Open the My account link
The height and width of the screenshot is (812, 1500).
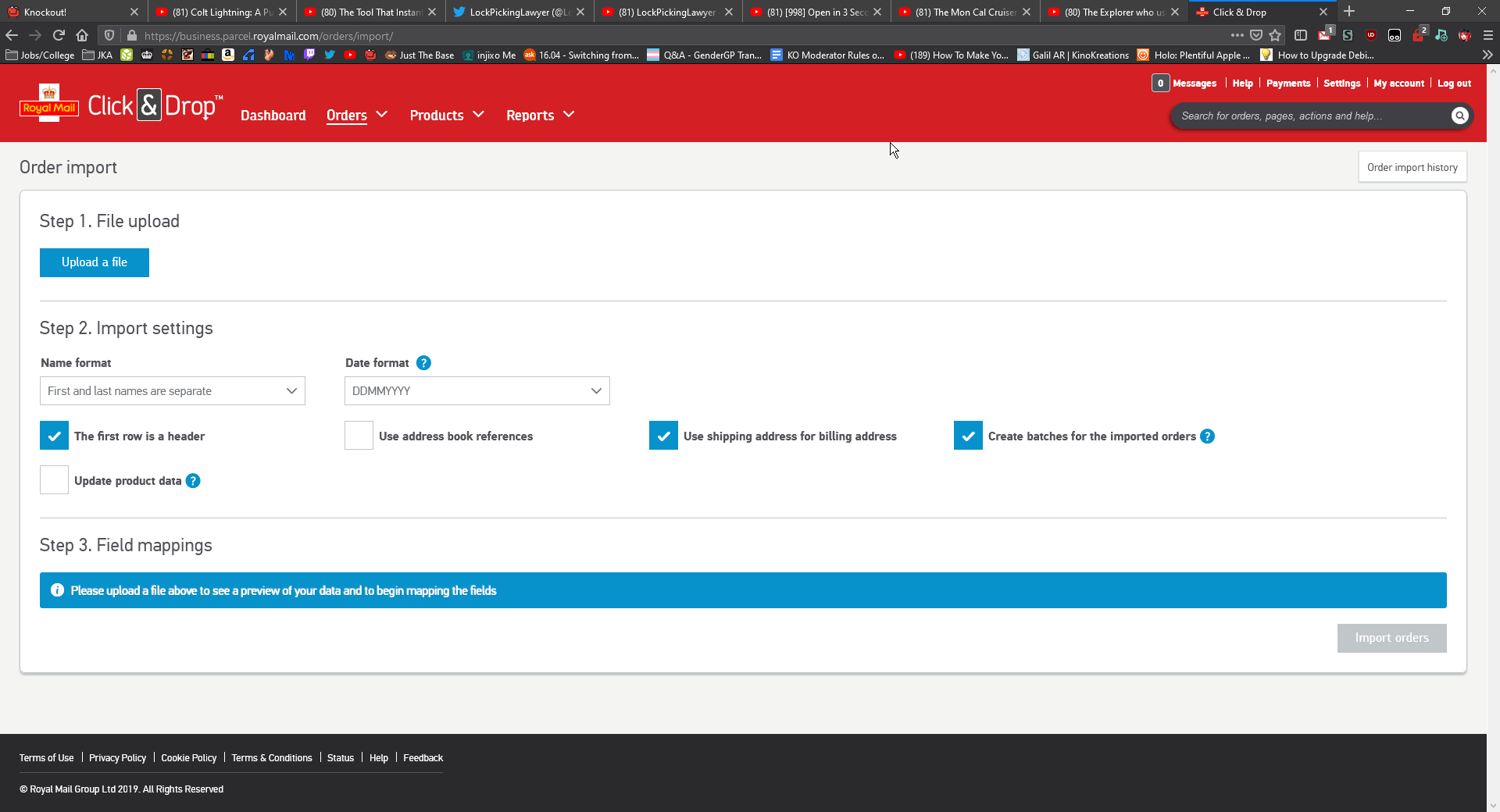click(1399, 84)
